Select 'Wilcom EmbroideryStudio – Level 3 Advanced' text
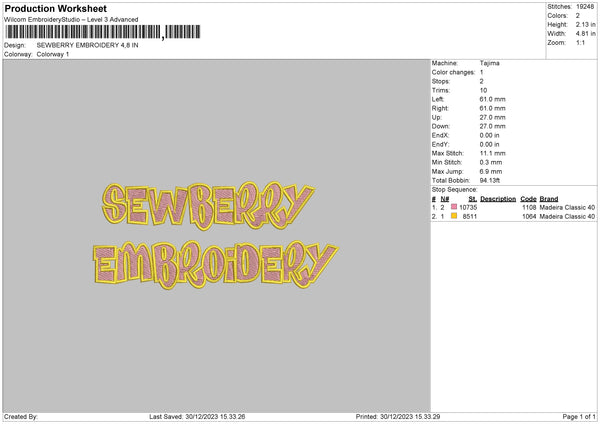 (71, 20)
